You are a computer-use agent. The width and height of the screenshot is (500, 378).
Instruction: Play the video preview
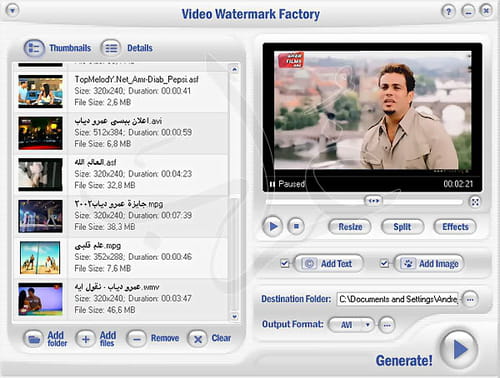(x=273, y=227)
